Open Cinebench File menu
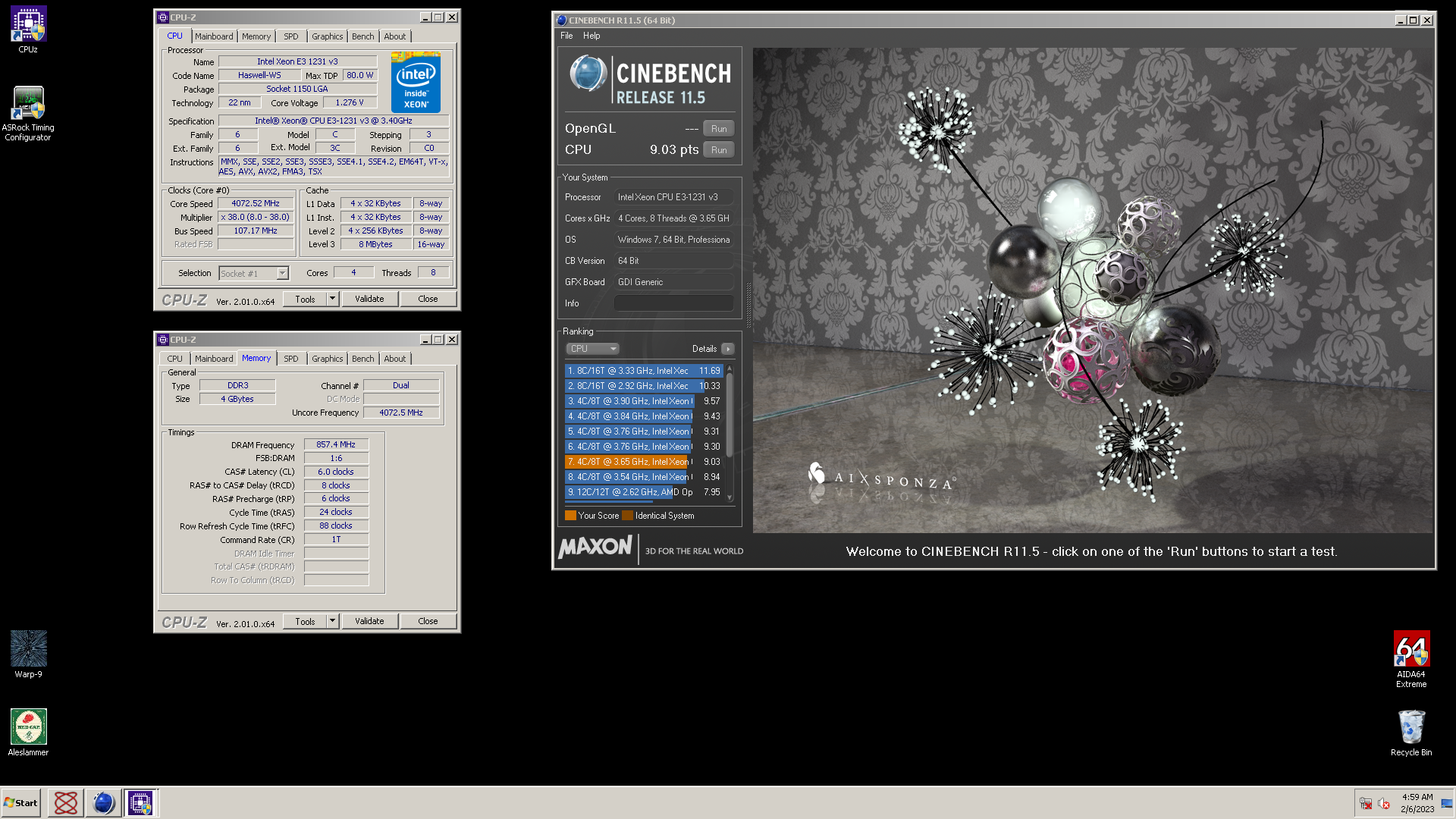Image resolution: width=1456 pixels, height=819 pixels. (566, 36)
